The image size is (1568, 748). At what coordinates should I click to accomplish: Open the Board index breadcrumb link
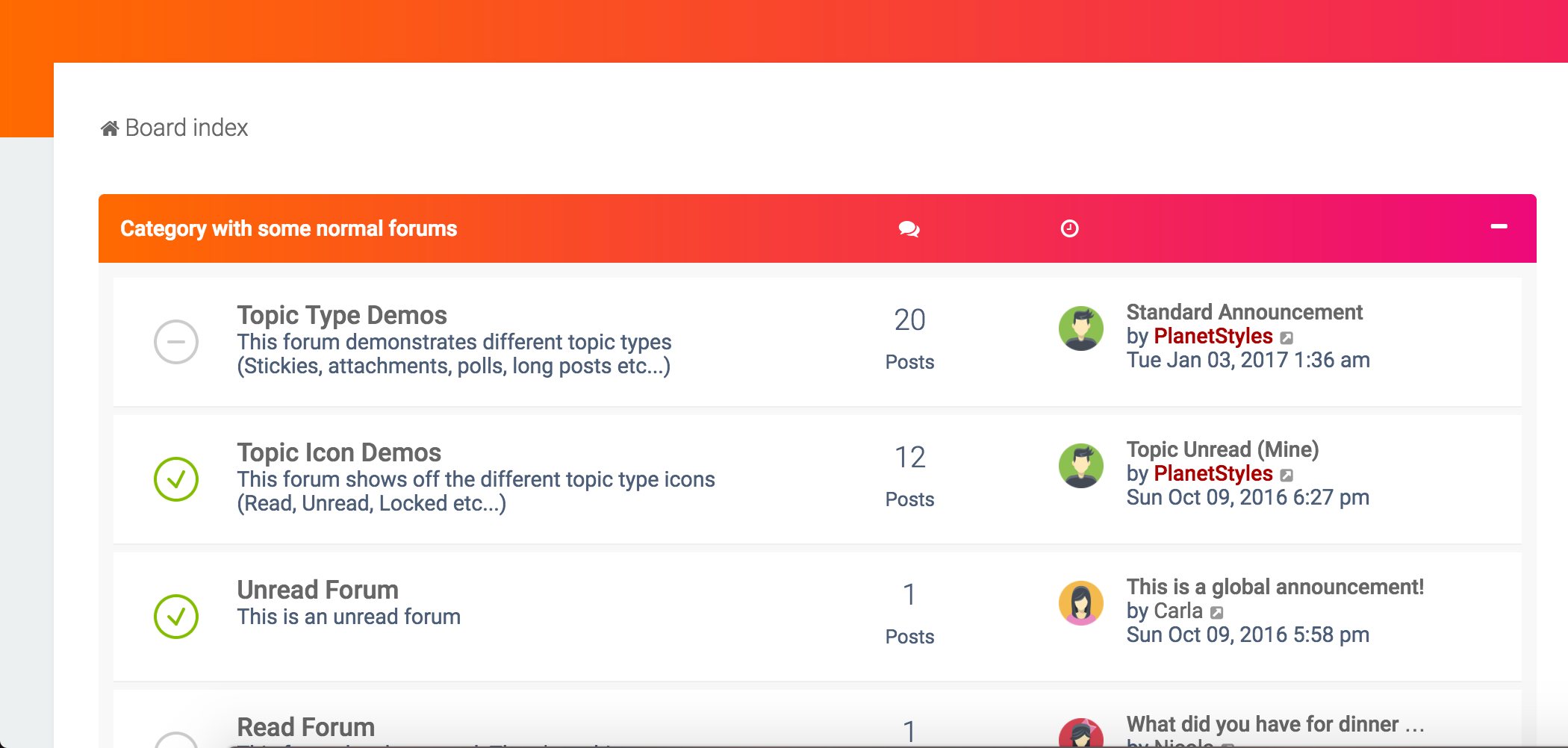click(186, 128)
